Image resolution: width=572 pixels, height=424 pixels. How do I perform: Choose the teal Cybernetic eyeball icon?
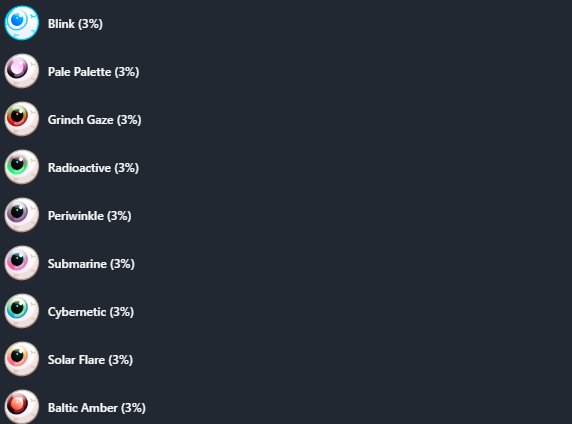(x=22, y=311)
